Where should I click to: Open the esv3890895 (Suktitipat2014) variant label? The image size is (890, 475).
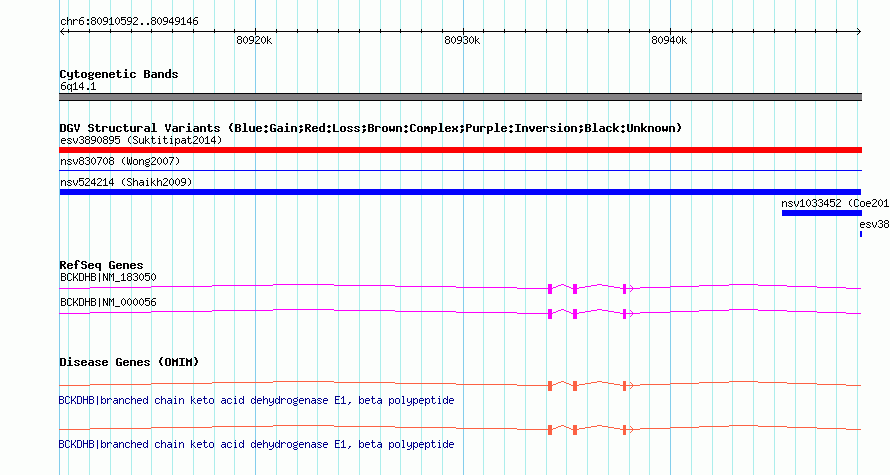coord(141,140)
